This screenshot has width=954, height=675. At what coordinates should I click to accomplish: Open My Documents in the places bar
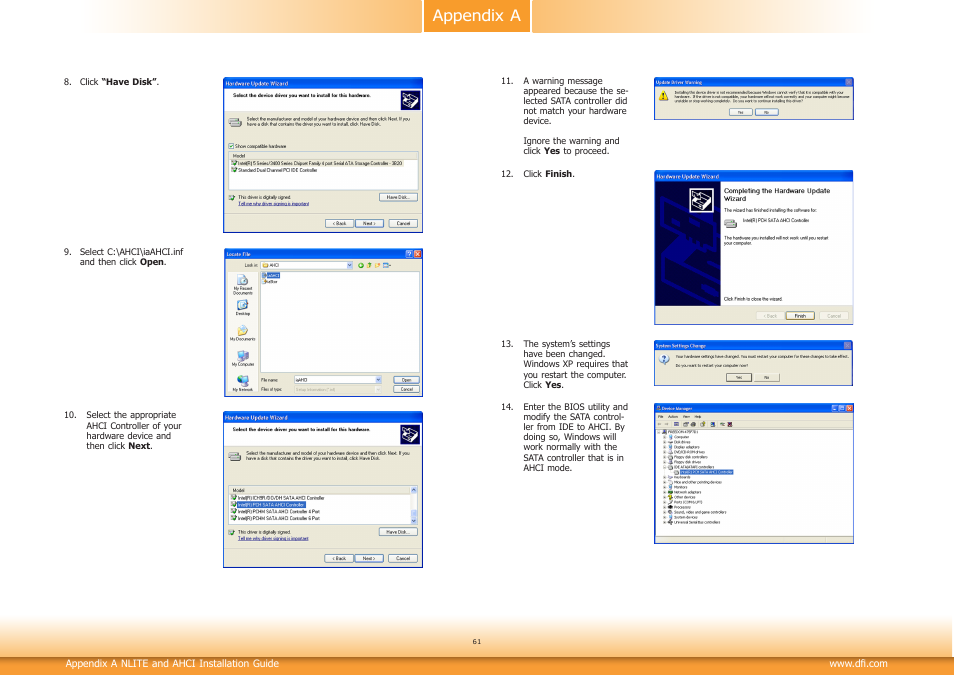click(x=243, y=333)
